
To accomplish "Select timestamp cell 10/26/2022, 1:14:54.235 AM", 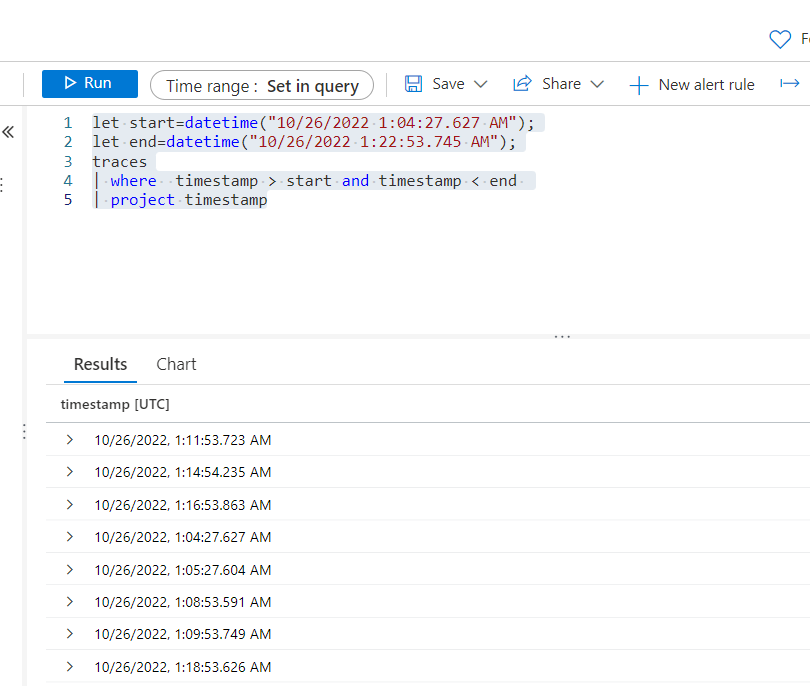I will tap(183, 472).
